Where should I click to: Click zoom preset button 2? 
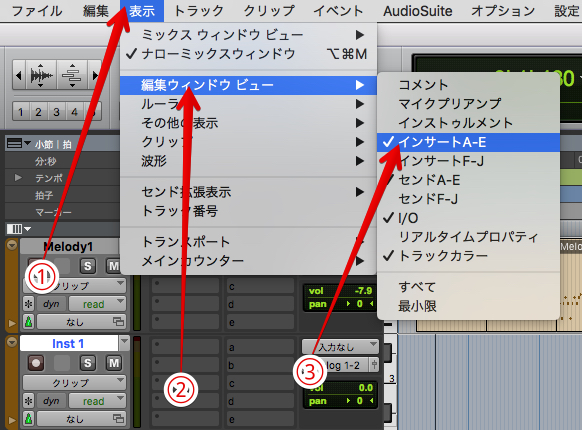click(x=38, y=112)
